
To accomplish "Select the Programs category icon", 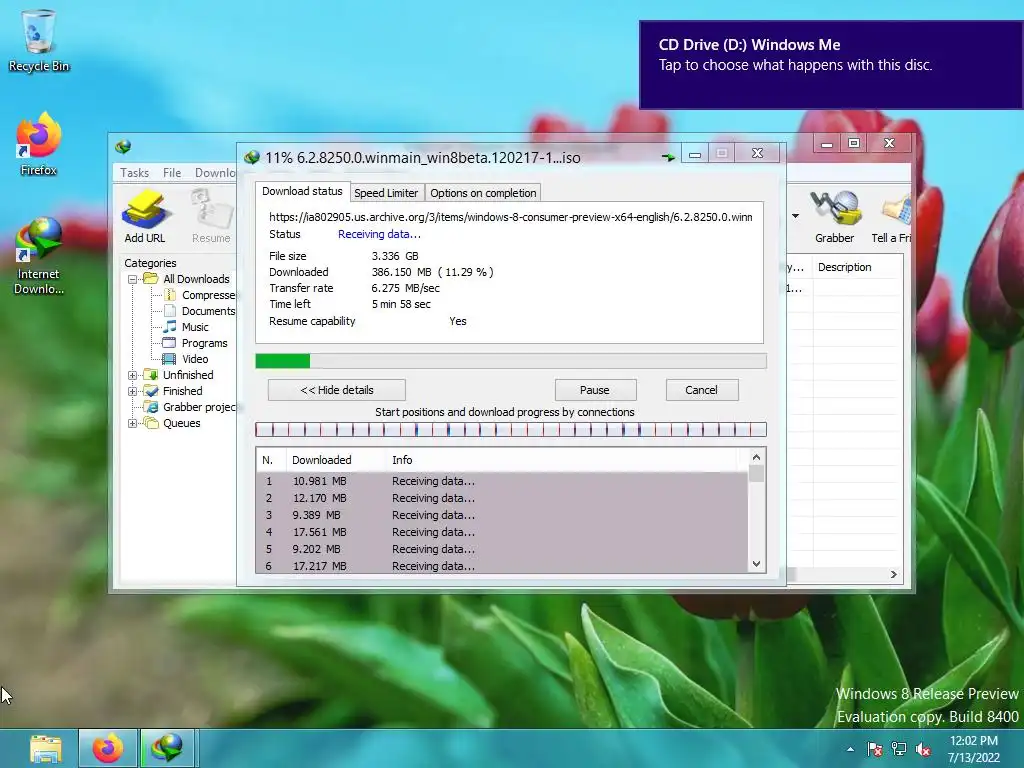I will click(170, 343).
